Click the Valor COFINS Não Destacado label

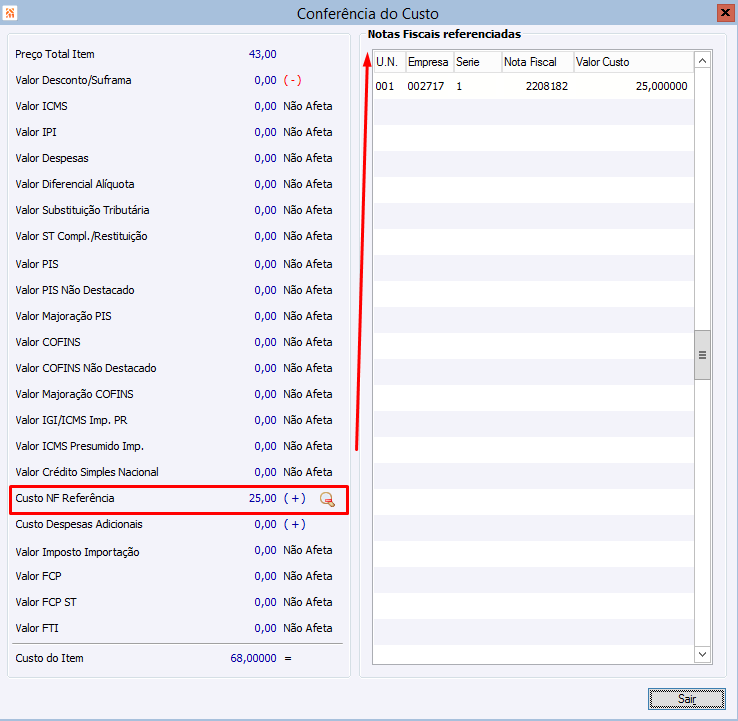[86, 368]
